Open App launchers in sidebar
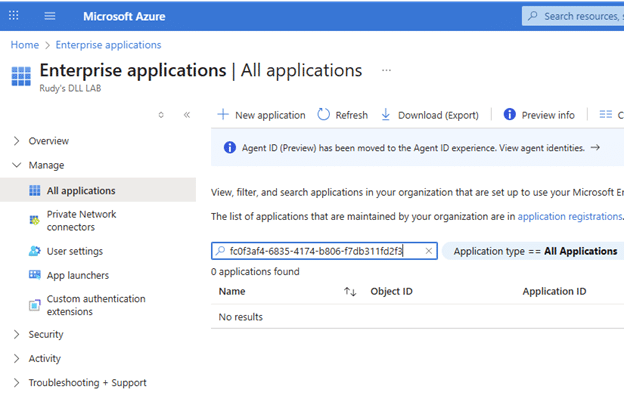 77,275
